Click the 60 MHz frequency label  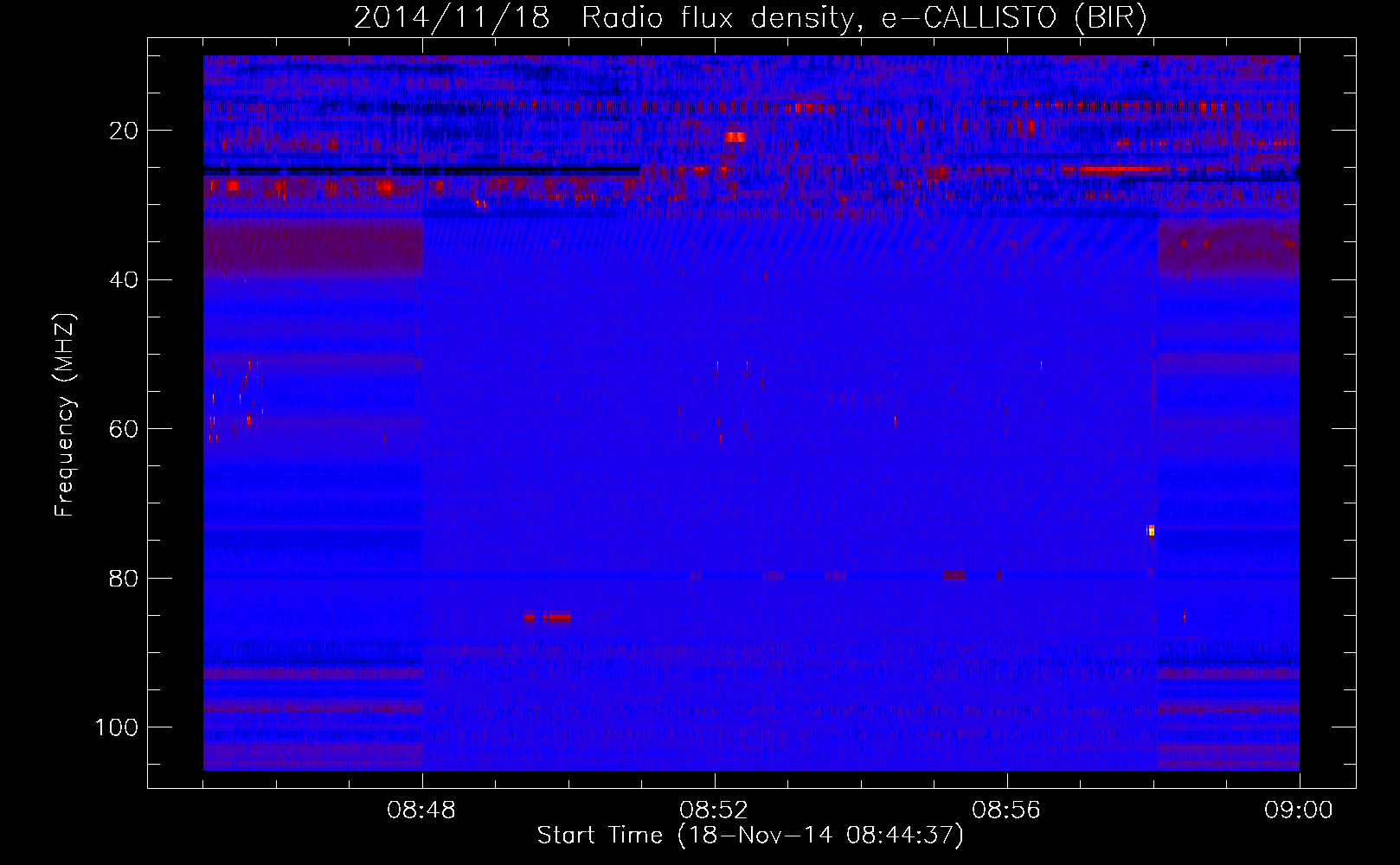[x=125, y=429]
